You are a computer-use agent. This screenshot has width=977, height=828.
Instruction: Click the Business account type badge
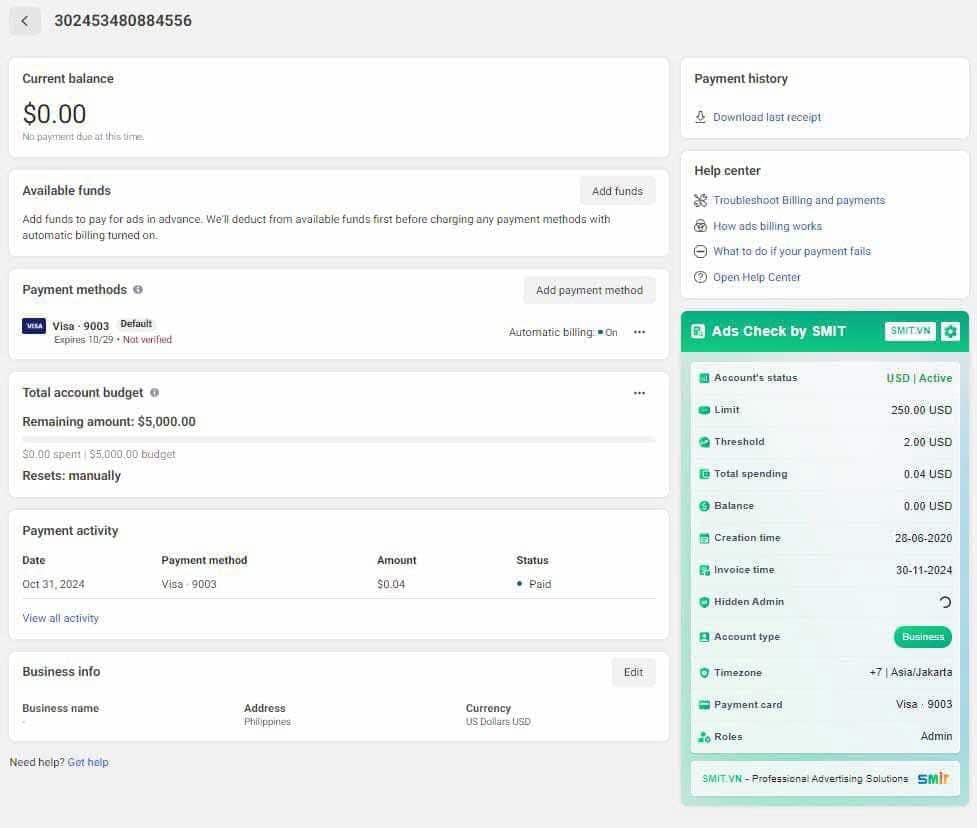click(923, 637)
